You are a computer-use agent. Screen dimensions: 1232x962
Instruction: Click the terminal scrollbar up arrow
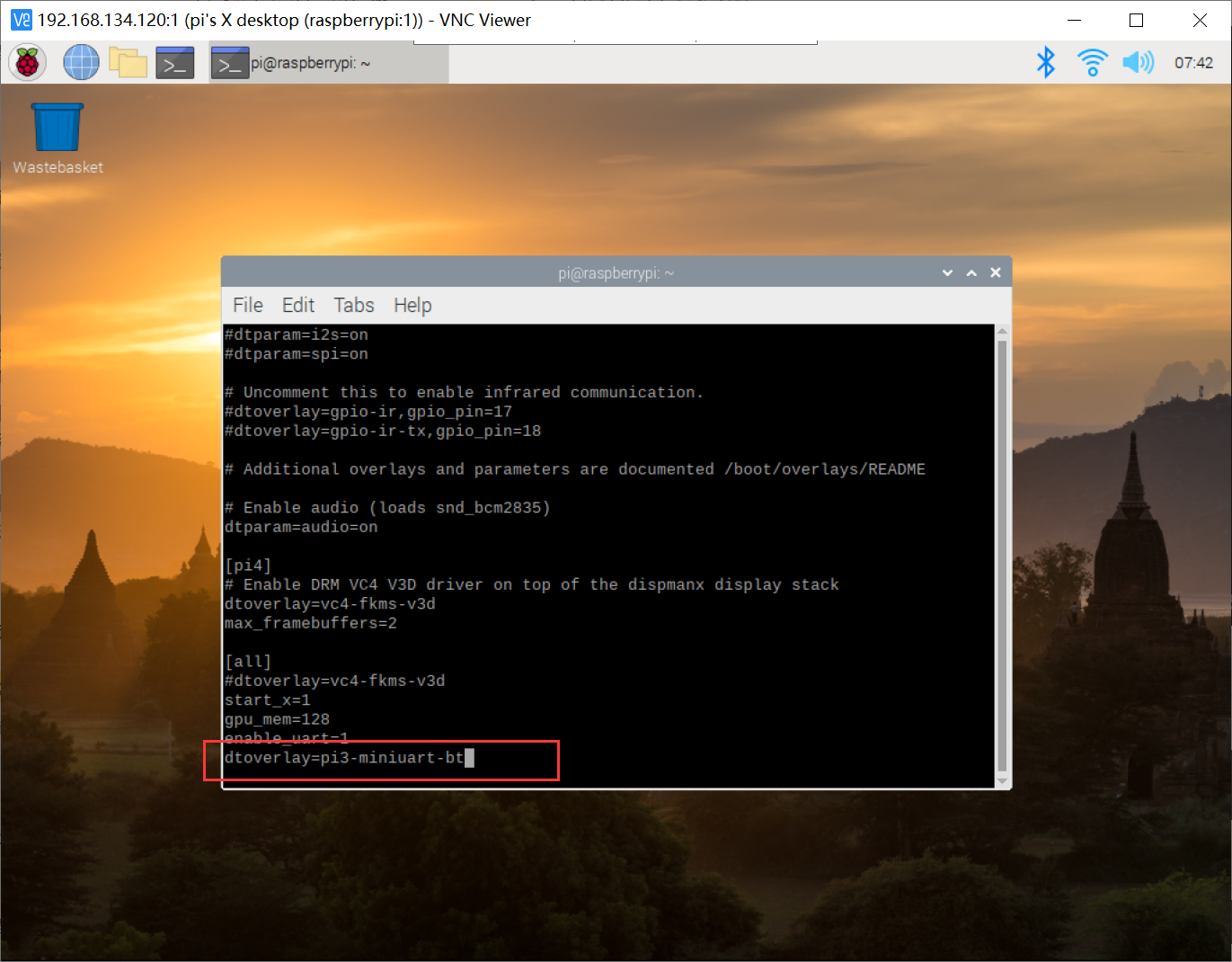click(1002, 332)
